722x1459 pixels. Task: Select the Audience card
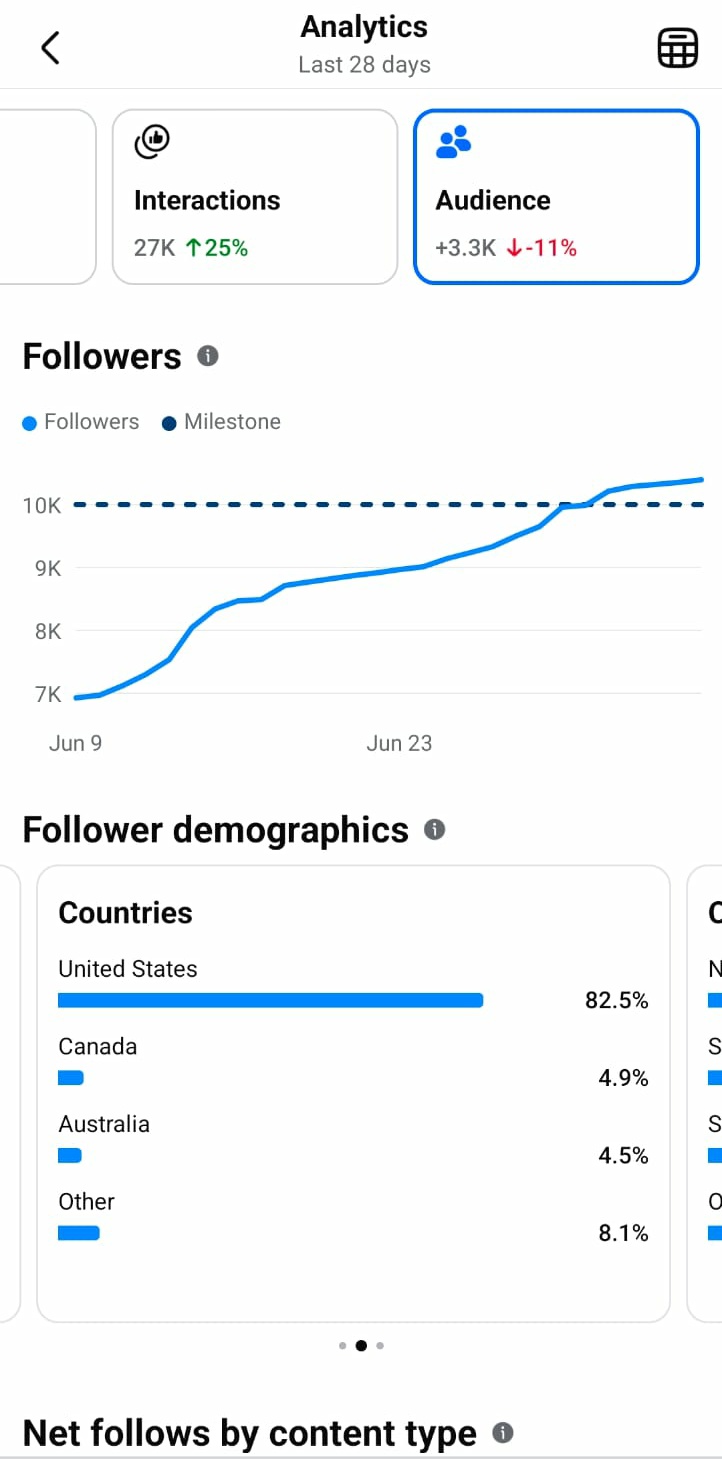click(x=556, y=197)
